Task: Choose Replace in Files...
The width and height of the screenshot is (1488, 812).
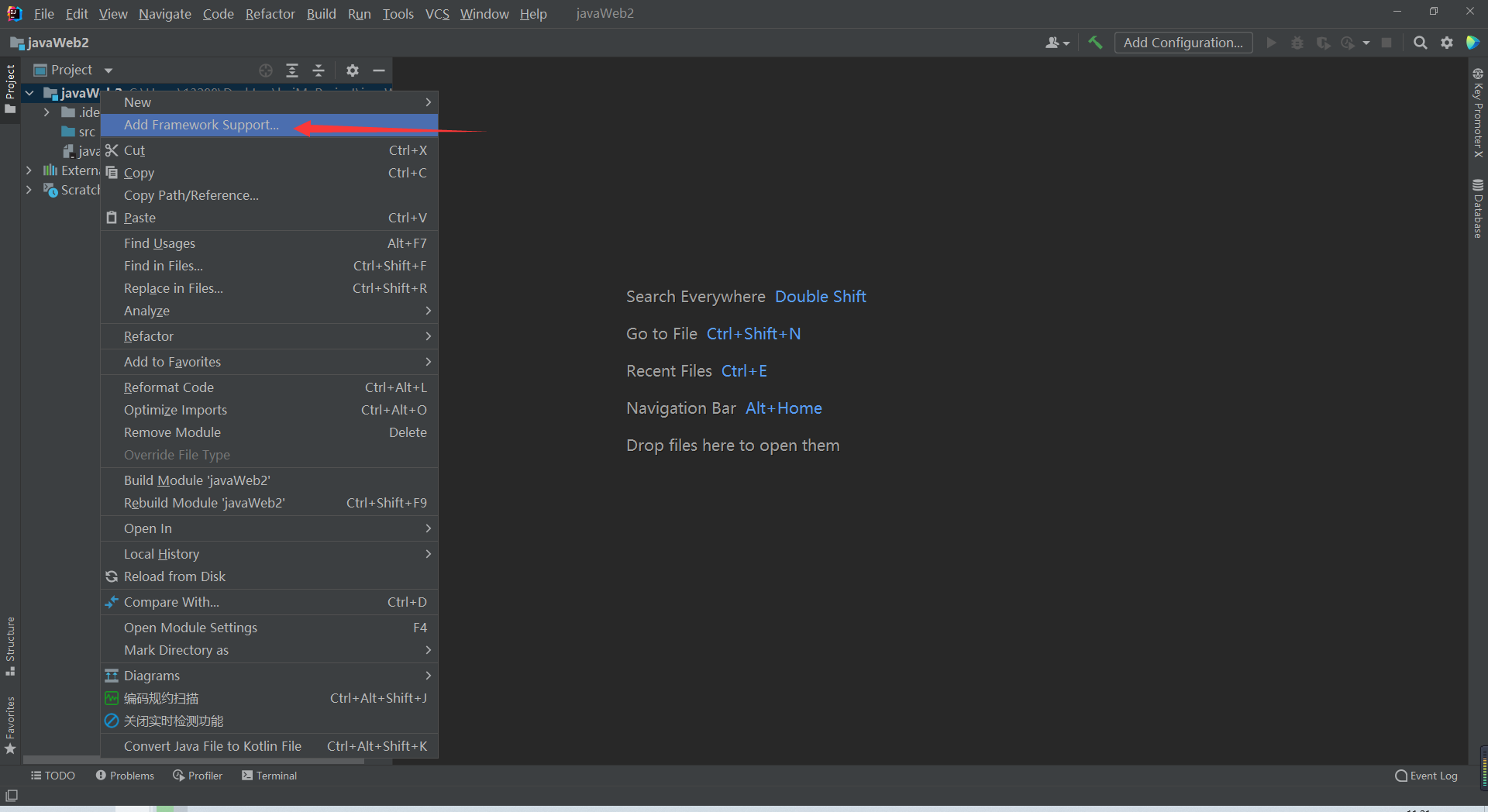Action: click(x=270, y=288)
